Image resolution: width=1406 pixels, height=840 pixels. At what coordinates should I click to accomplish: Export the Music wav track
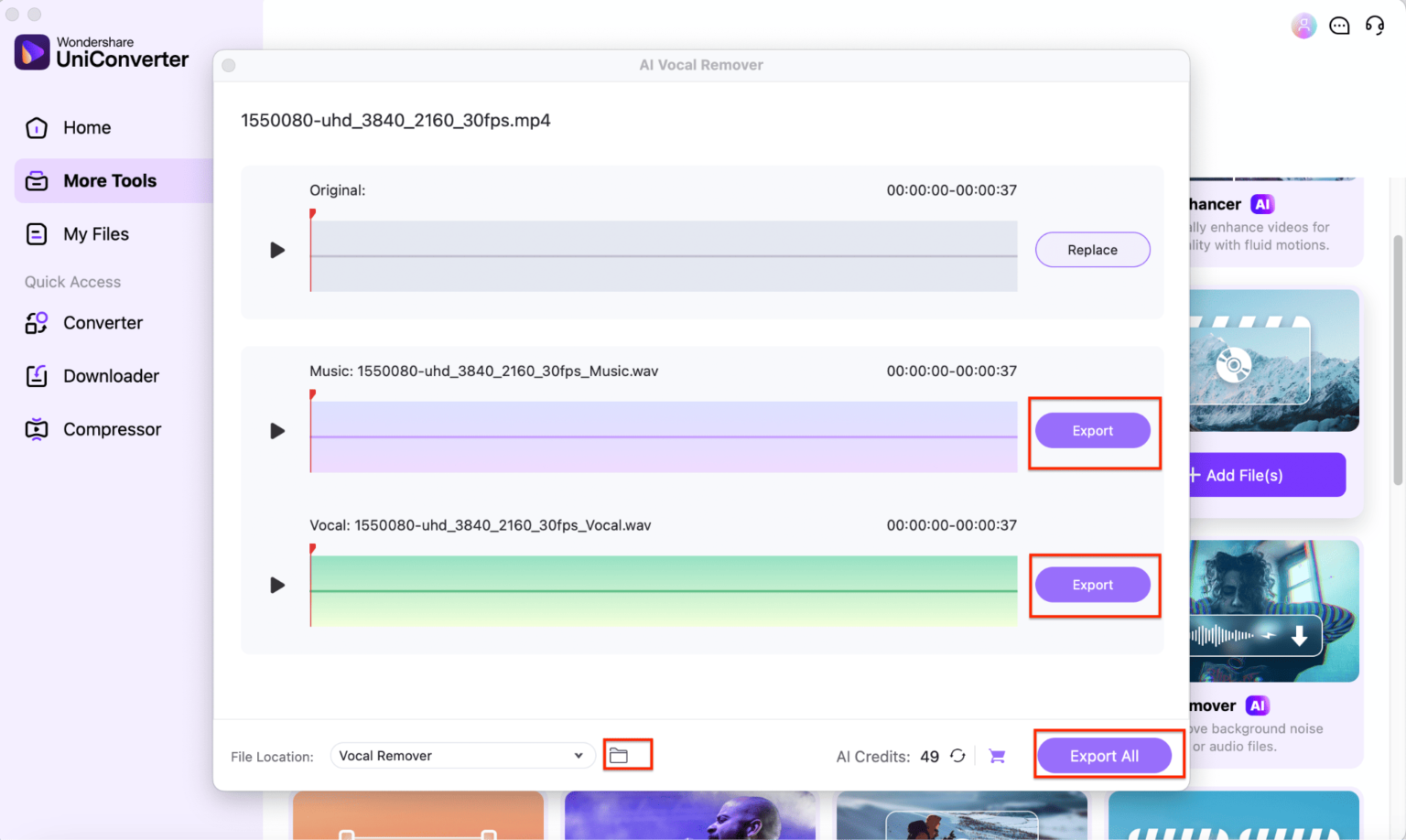pos(1092,431)
